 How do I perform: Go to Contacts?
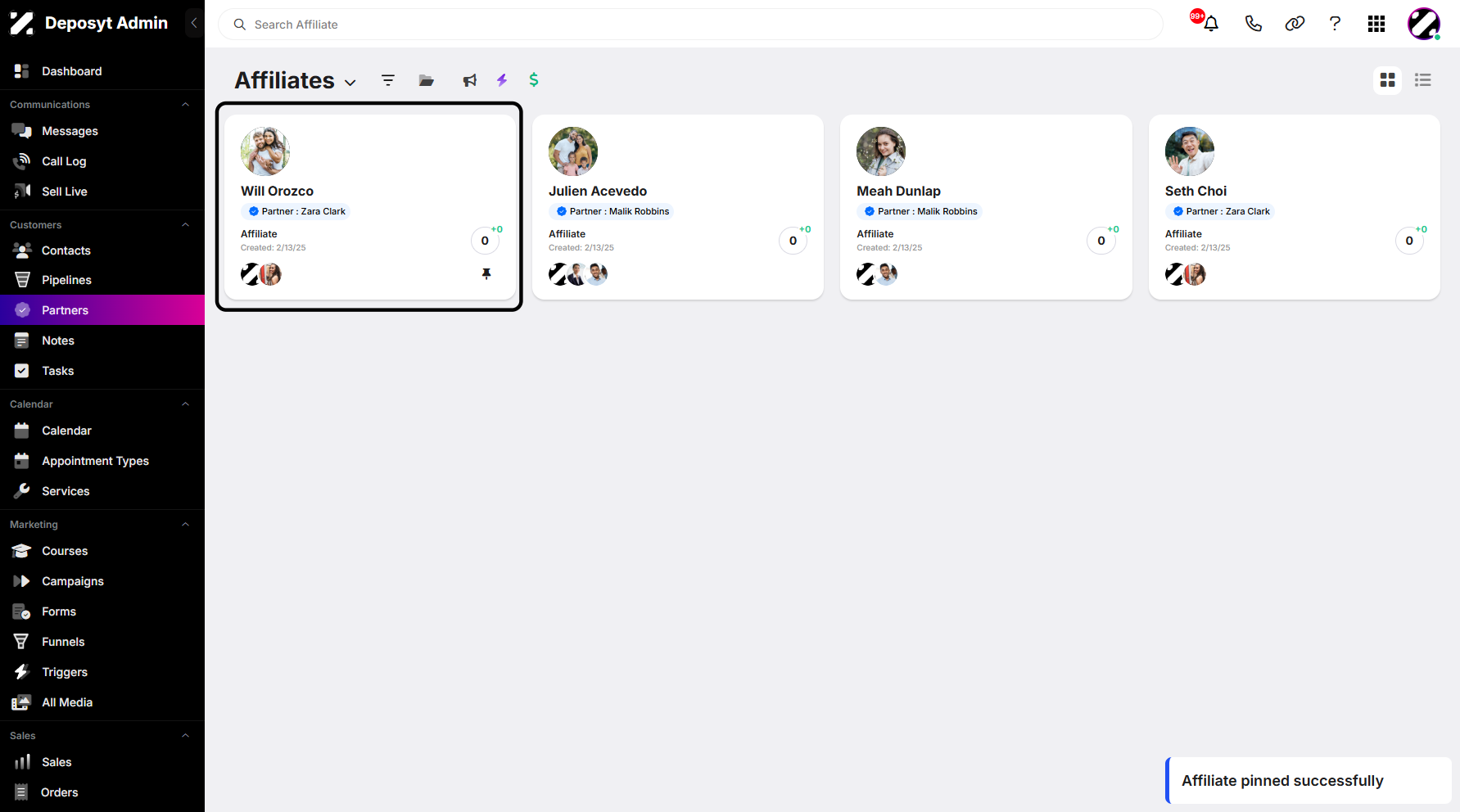pyautogui.click(x=102, y=250)
